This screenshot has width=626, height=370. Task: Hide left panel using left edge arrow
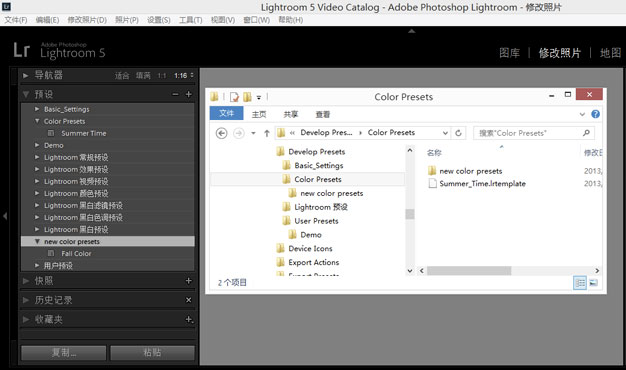click(x=5, y=216)
